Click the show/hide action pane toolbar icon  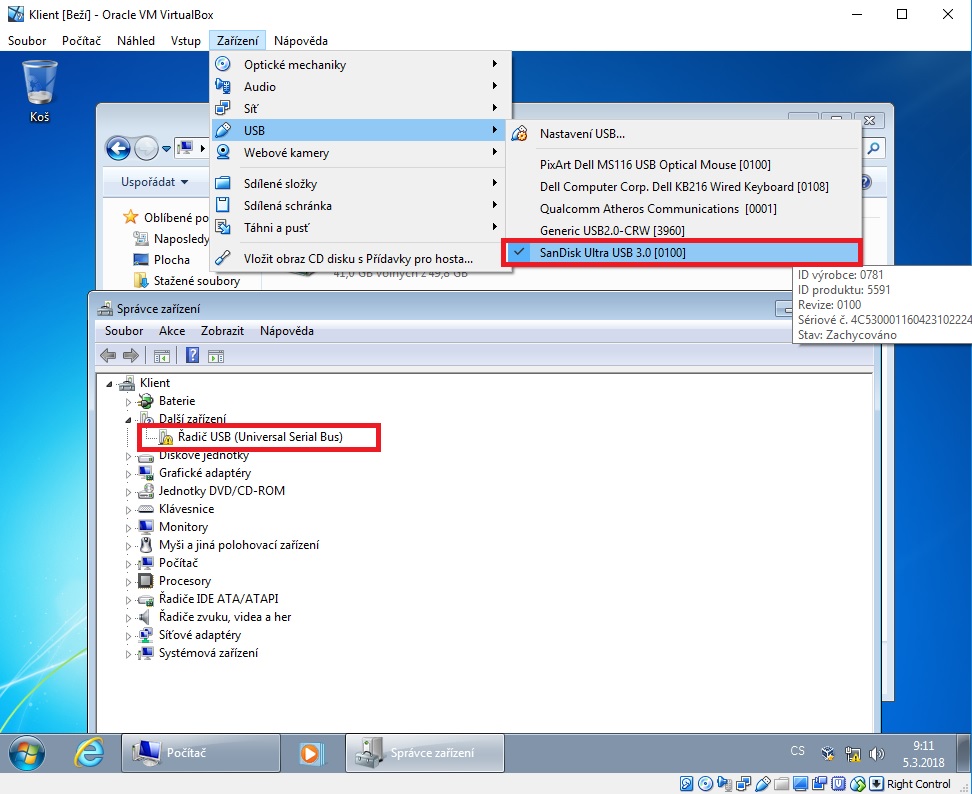click(216, 356)
